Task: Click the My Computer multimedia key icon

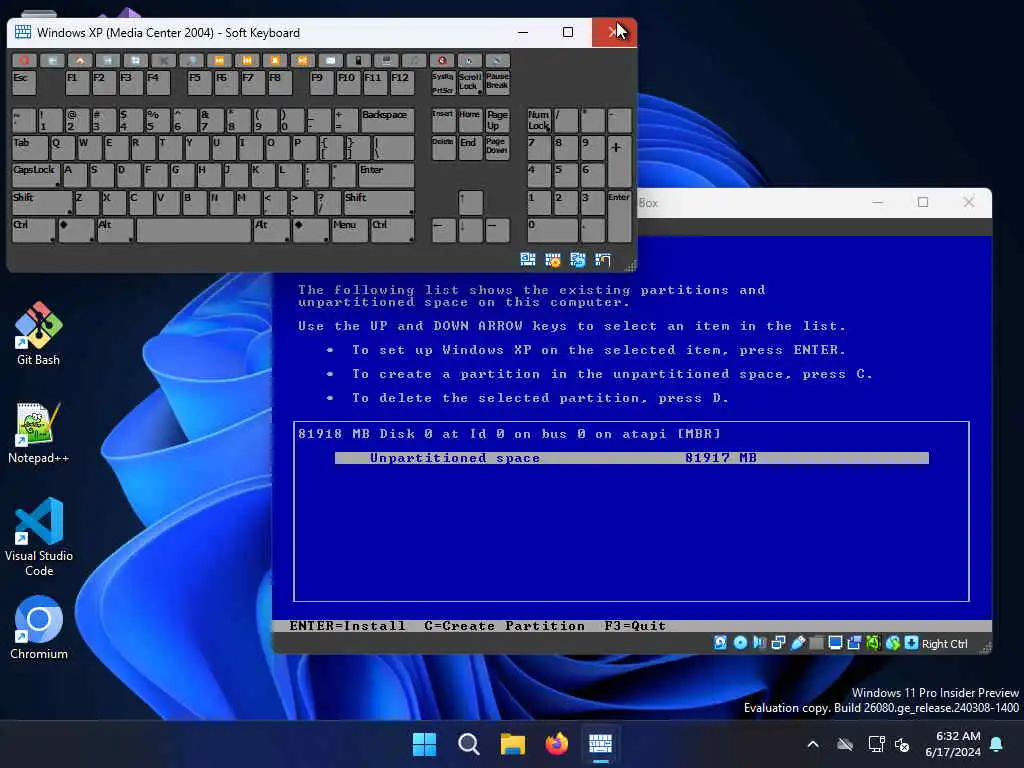Action: 386,60
